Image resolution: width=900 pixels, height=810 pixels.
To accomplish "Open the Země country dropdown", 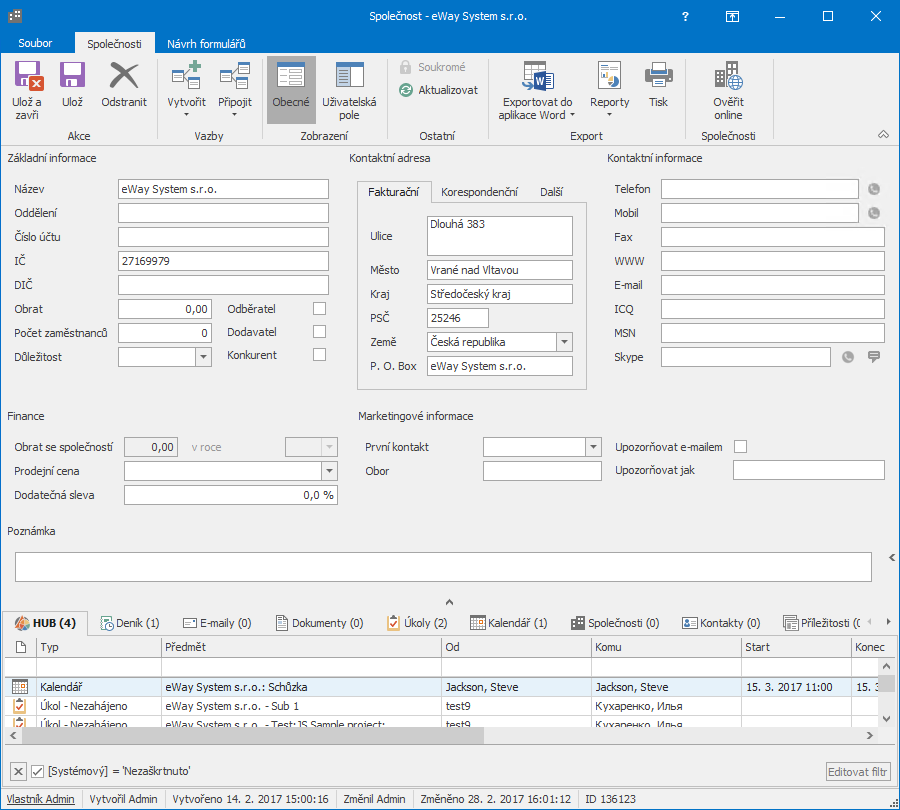I will pyautogui.click(x=564, y=342).
